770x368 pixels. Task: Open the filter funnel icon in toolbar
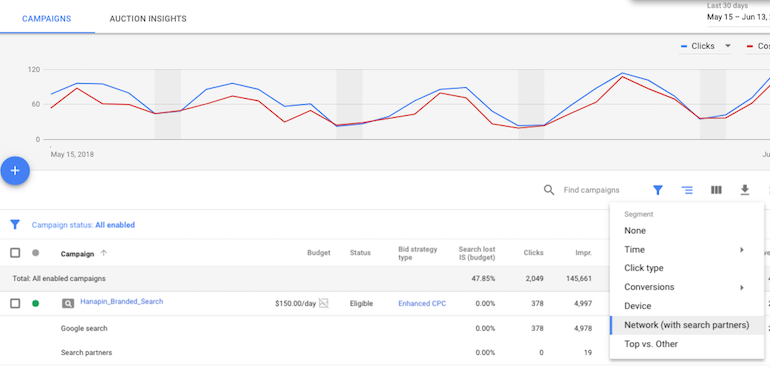coord(658,190)
